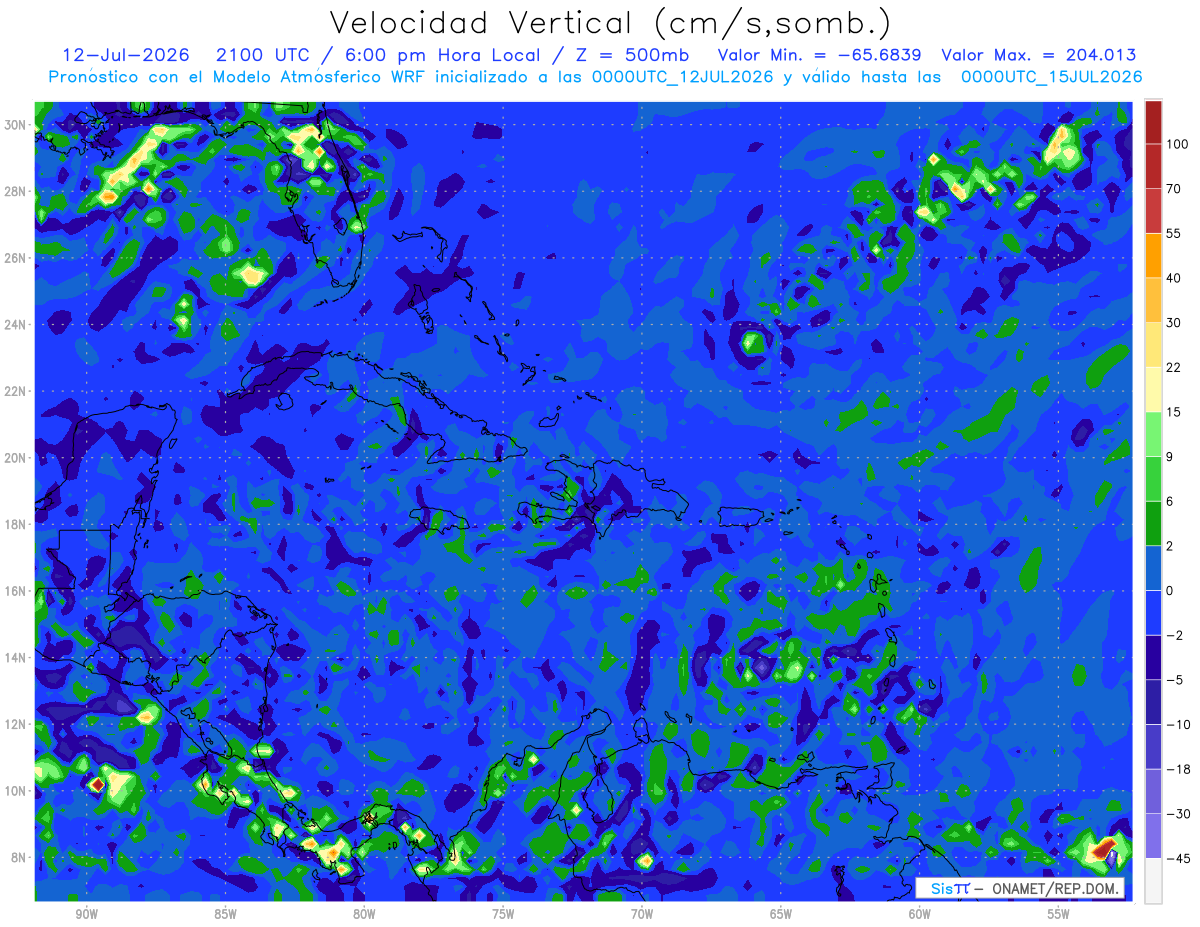Click the longitude label "85W"
1200x927 pixels.
tap(225, 914)
